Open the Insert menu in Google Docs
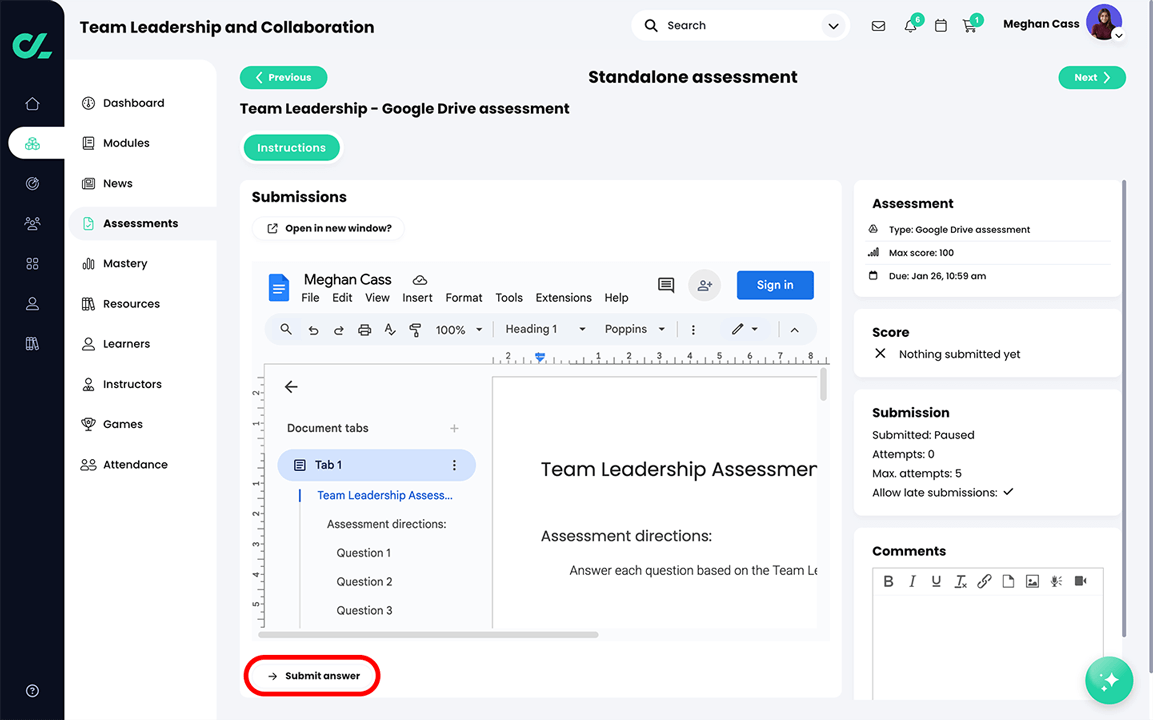 (x=417, y=297)
